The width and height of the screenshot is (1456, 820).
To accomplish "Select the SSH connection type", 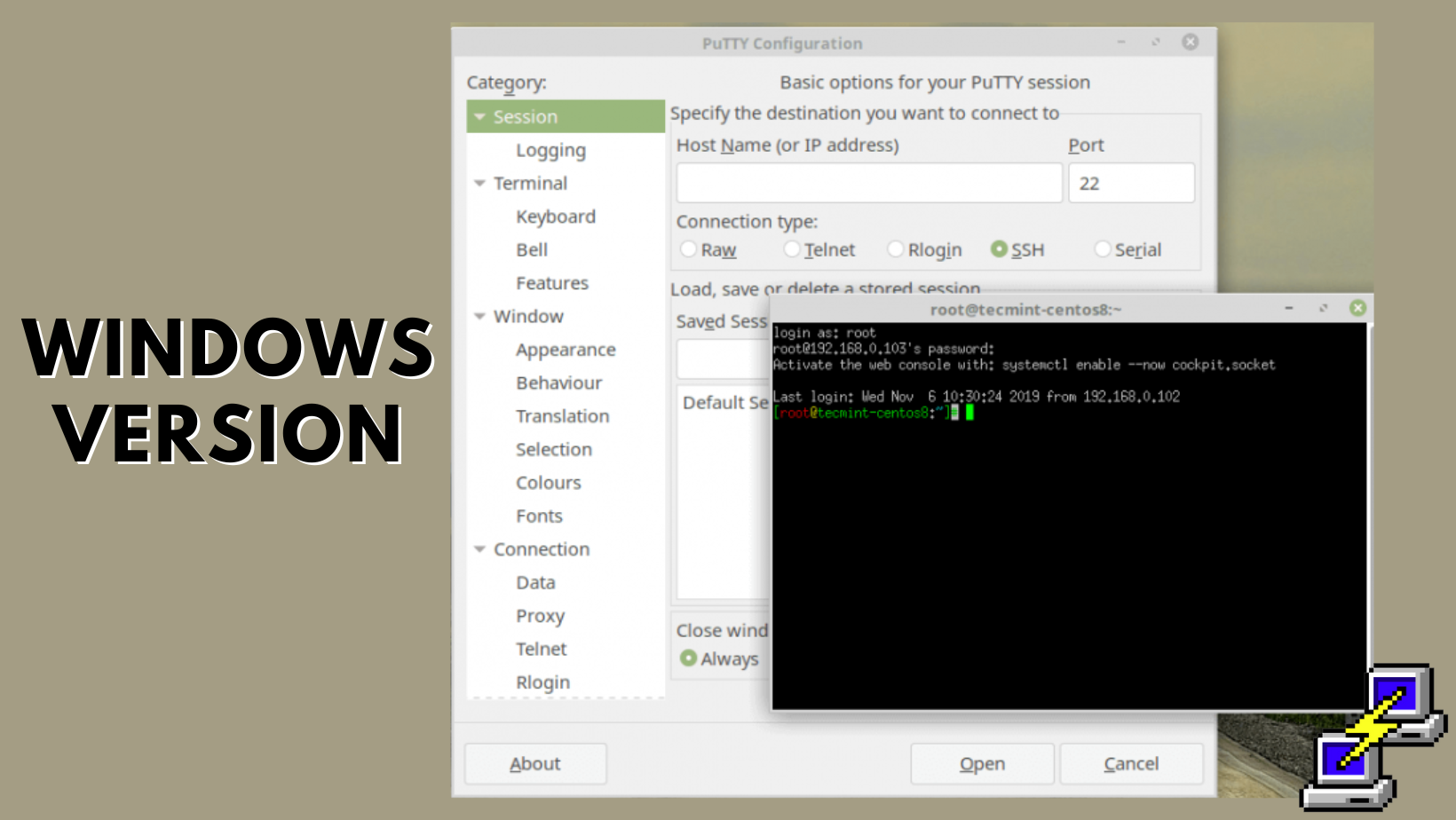I will point(1000,249).
